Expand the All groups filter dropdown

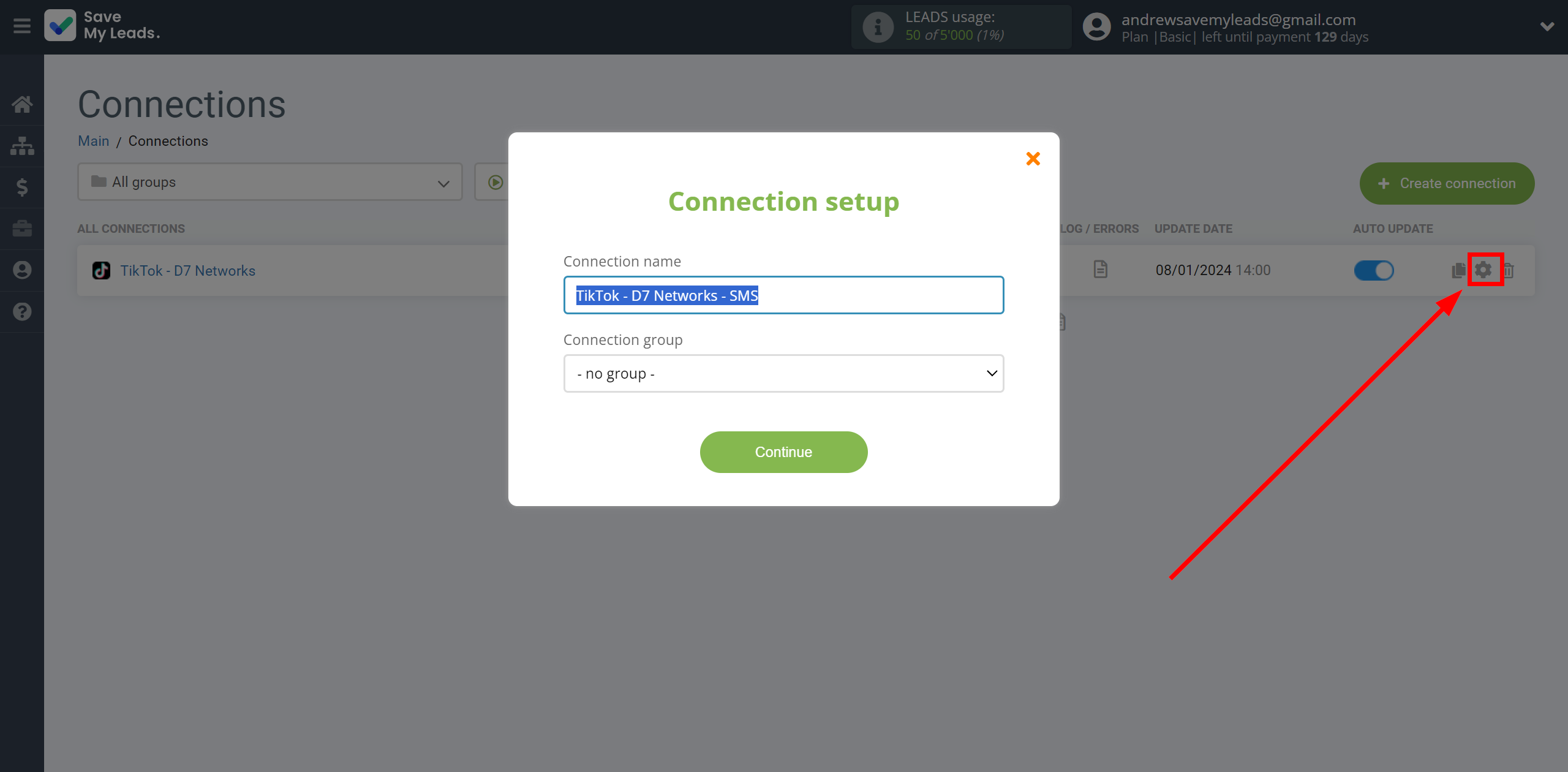(x=269, y=182)
